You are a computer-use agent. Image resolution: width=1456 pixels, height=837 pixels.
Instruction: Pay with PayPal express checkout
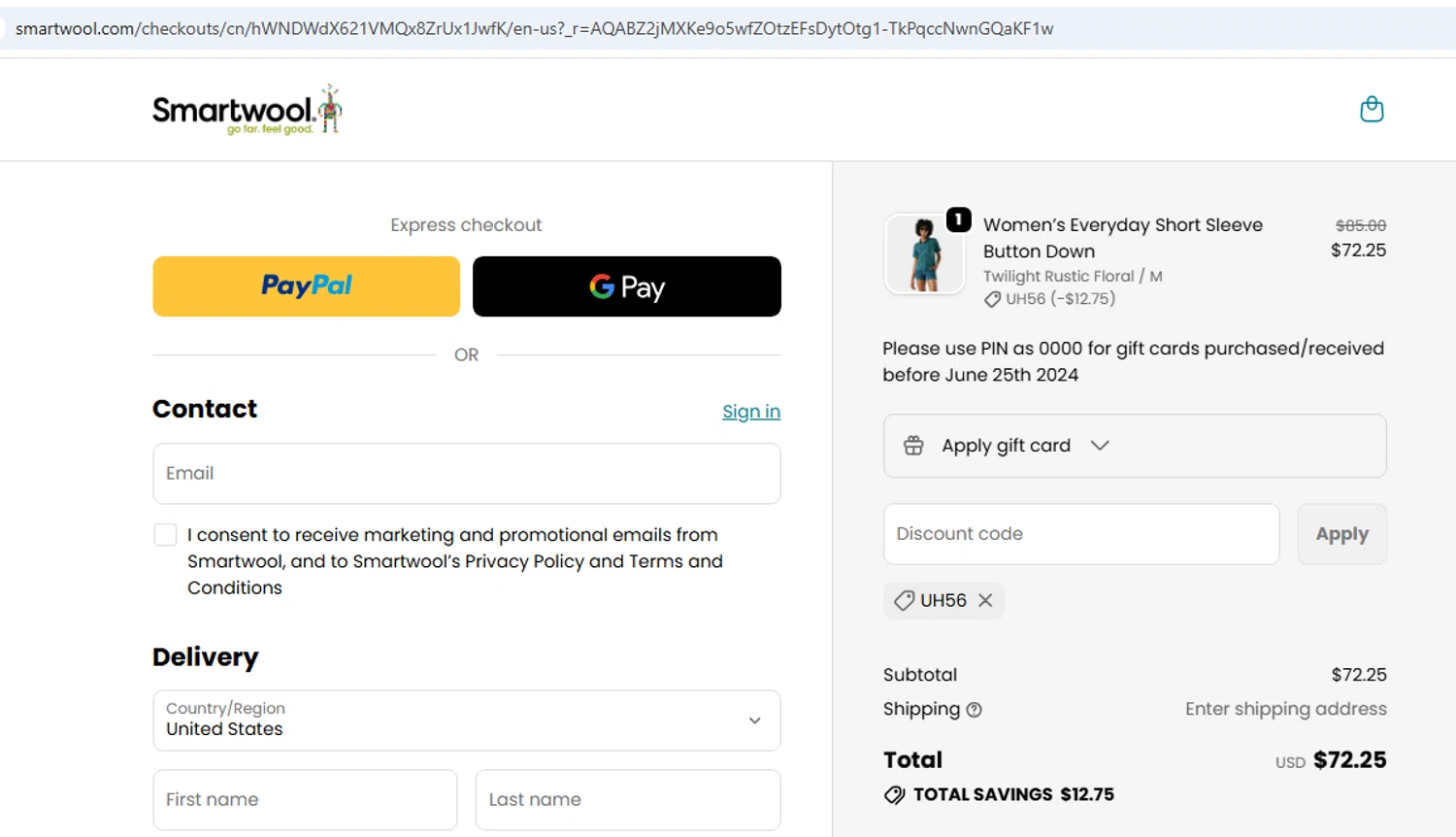pos(306,286)
